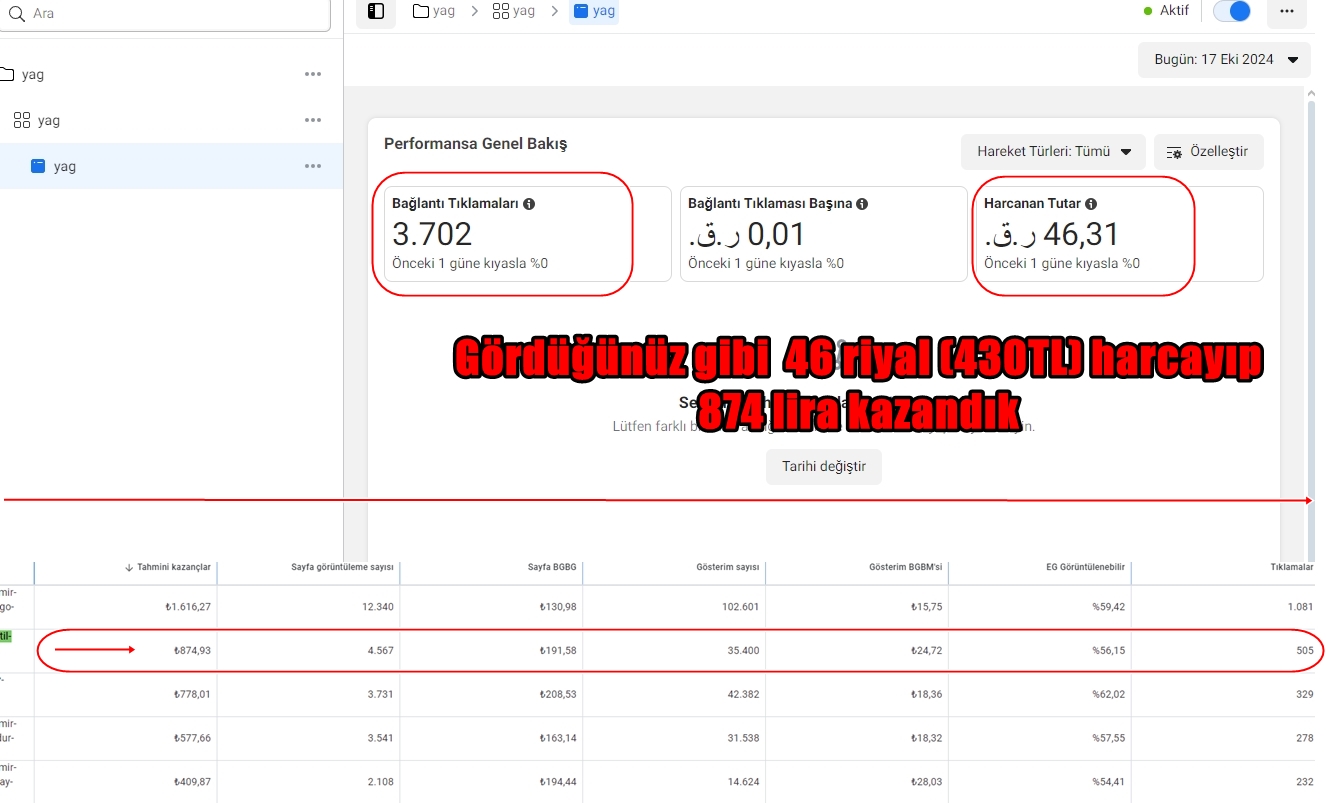Toggle the sidebar panel icon beside the breadcrumb

(376, 11)
